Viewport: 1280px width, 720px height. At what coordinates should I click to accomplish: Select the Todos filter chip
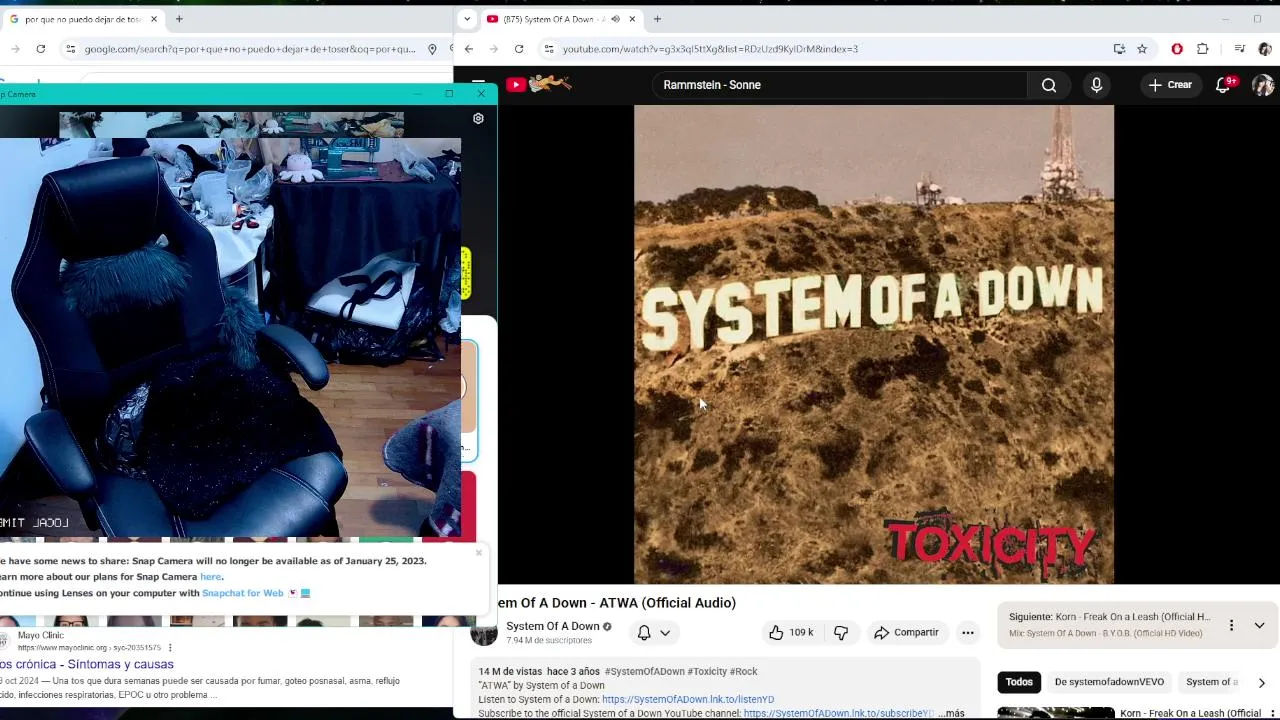click(x=1019, y=682)
